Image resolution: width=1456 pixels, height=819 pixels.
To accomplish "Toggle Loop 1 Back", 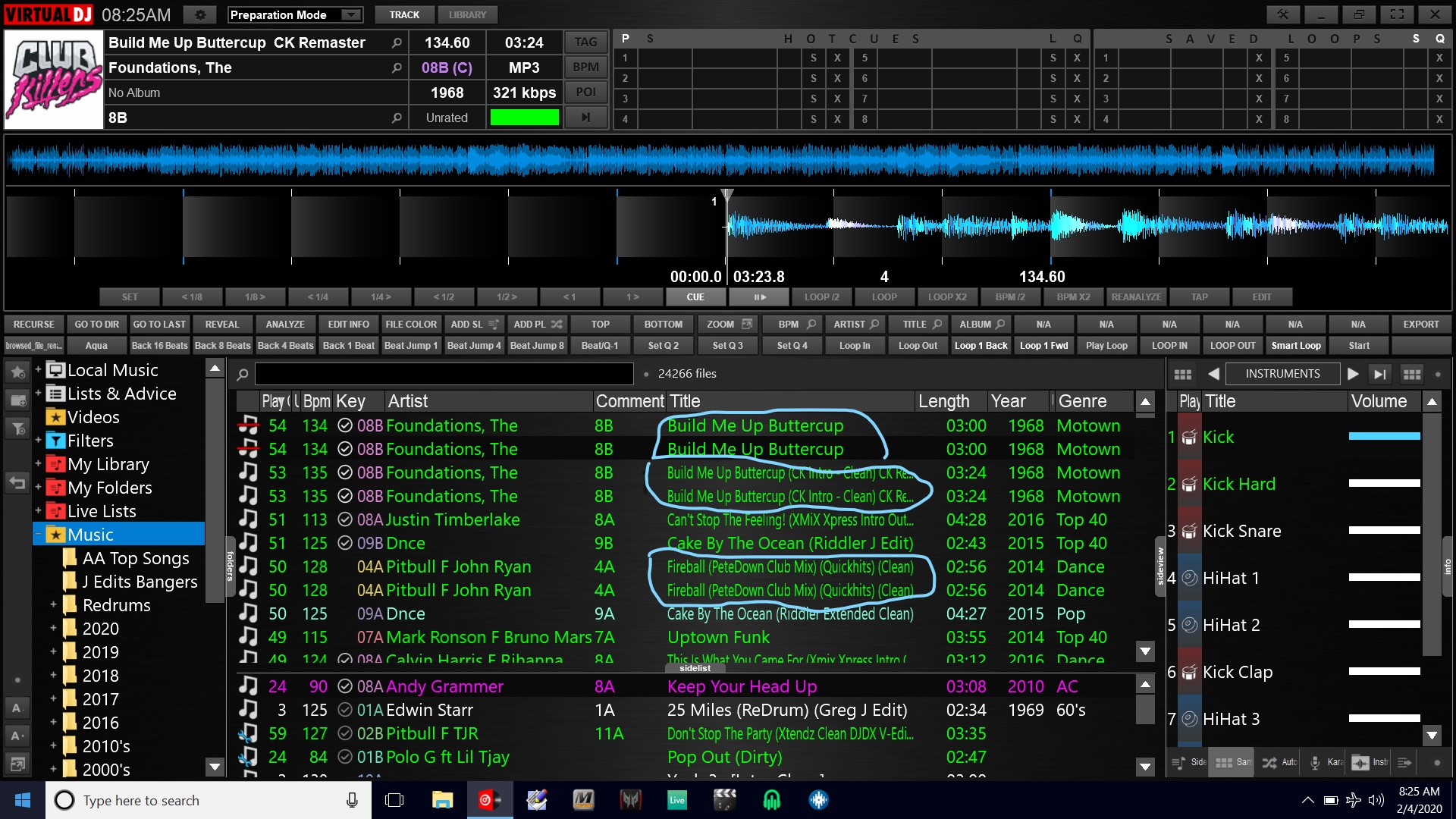I will click(x=981, y=346).
